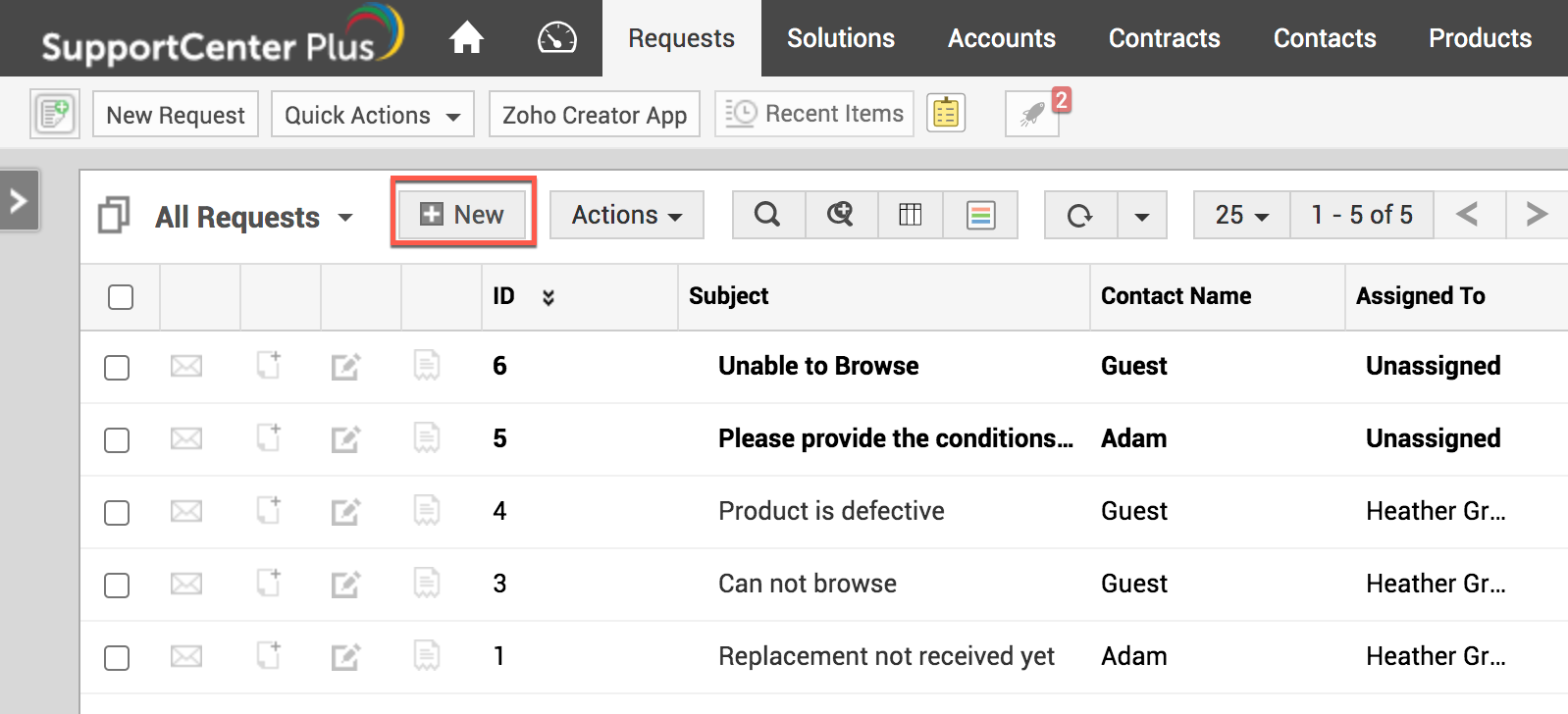
Task: Toggle the select-all checkbox in header
Action: click(121, 297)
